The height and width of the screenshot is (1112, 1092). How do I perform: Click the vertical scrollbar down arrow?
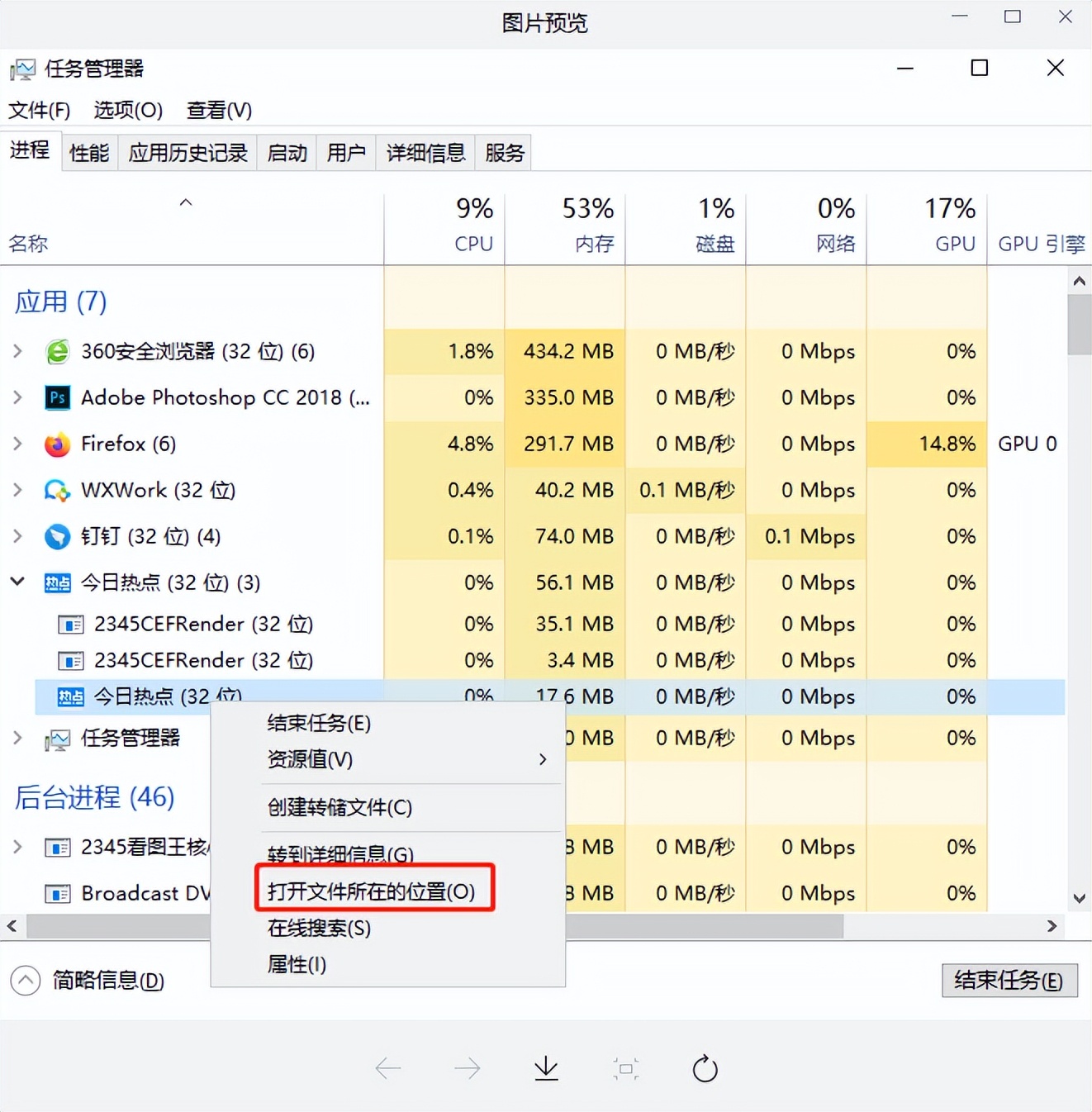1080,898
